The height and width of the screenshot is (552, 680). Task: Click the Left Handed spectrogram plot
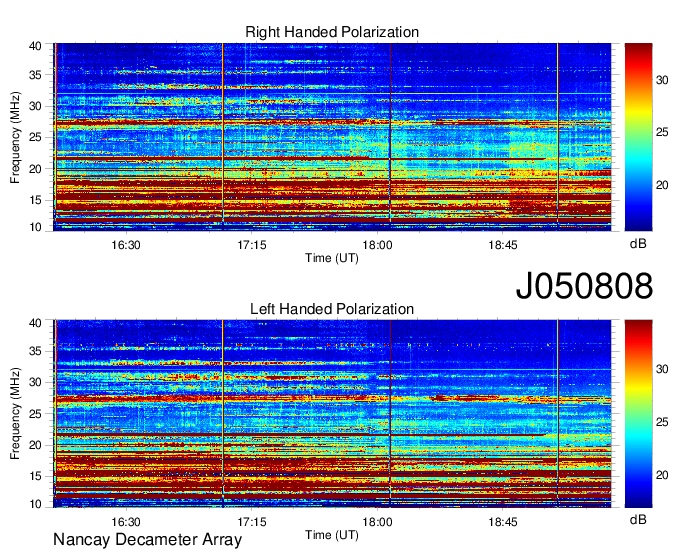pos(332,414)
